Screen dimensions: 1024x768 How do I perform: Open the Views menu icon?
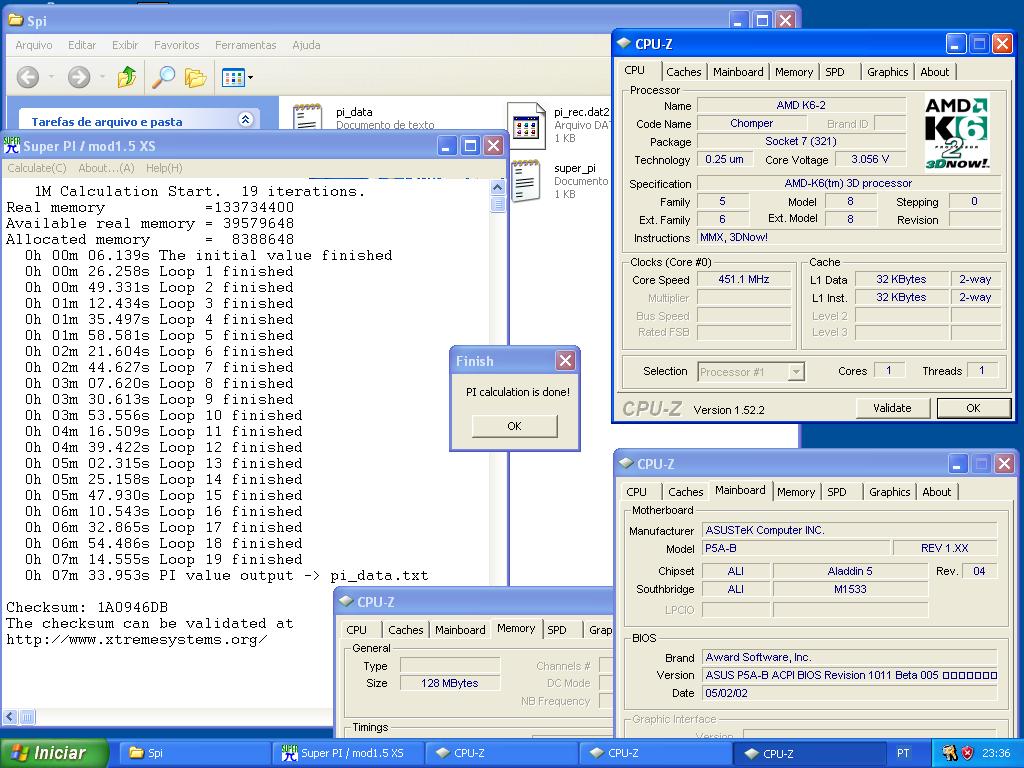(x=233, y=78)
